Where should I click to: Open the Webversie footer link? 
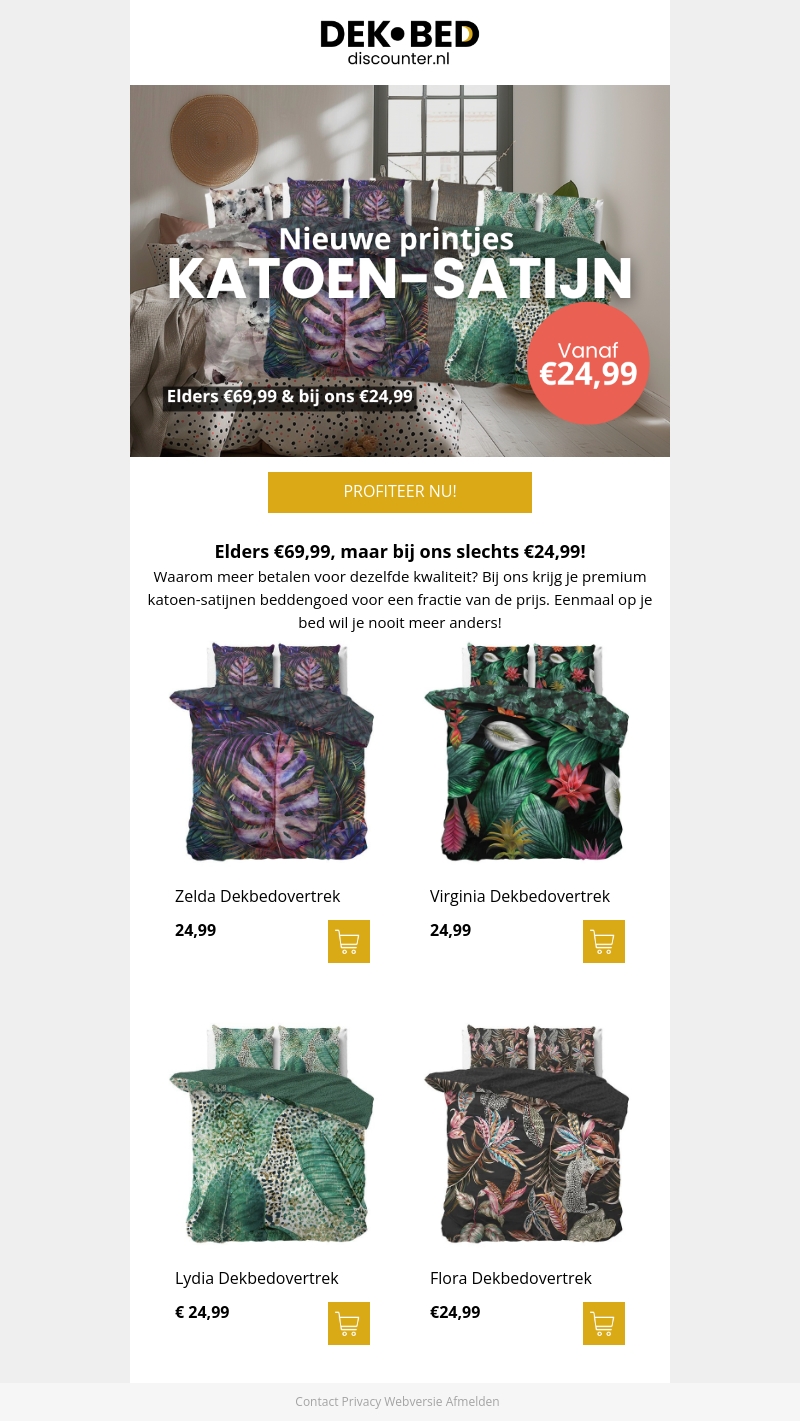pos(413,1402)
